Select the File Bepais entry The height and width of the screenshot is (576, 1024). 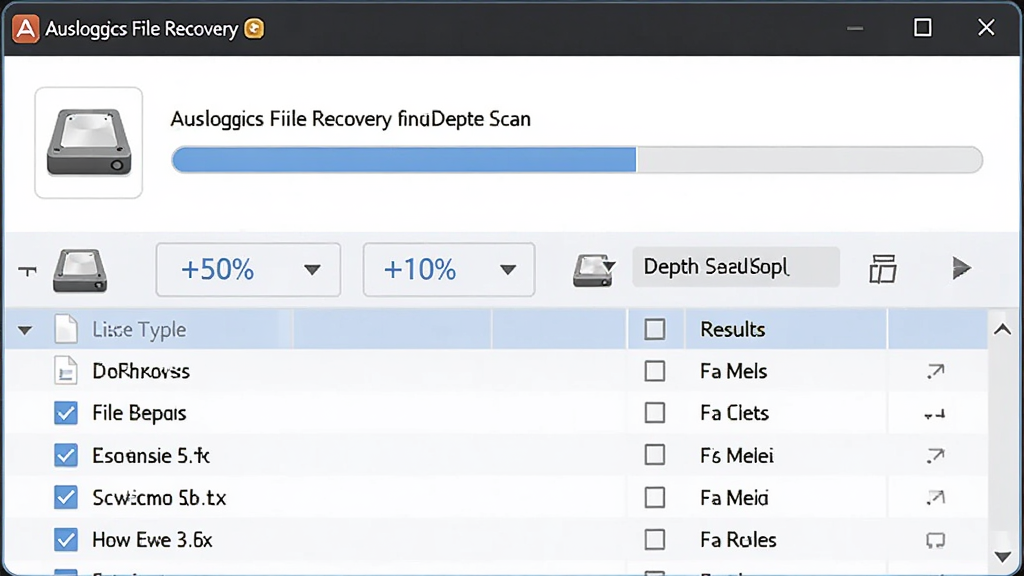click(139, 413)
